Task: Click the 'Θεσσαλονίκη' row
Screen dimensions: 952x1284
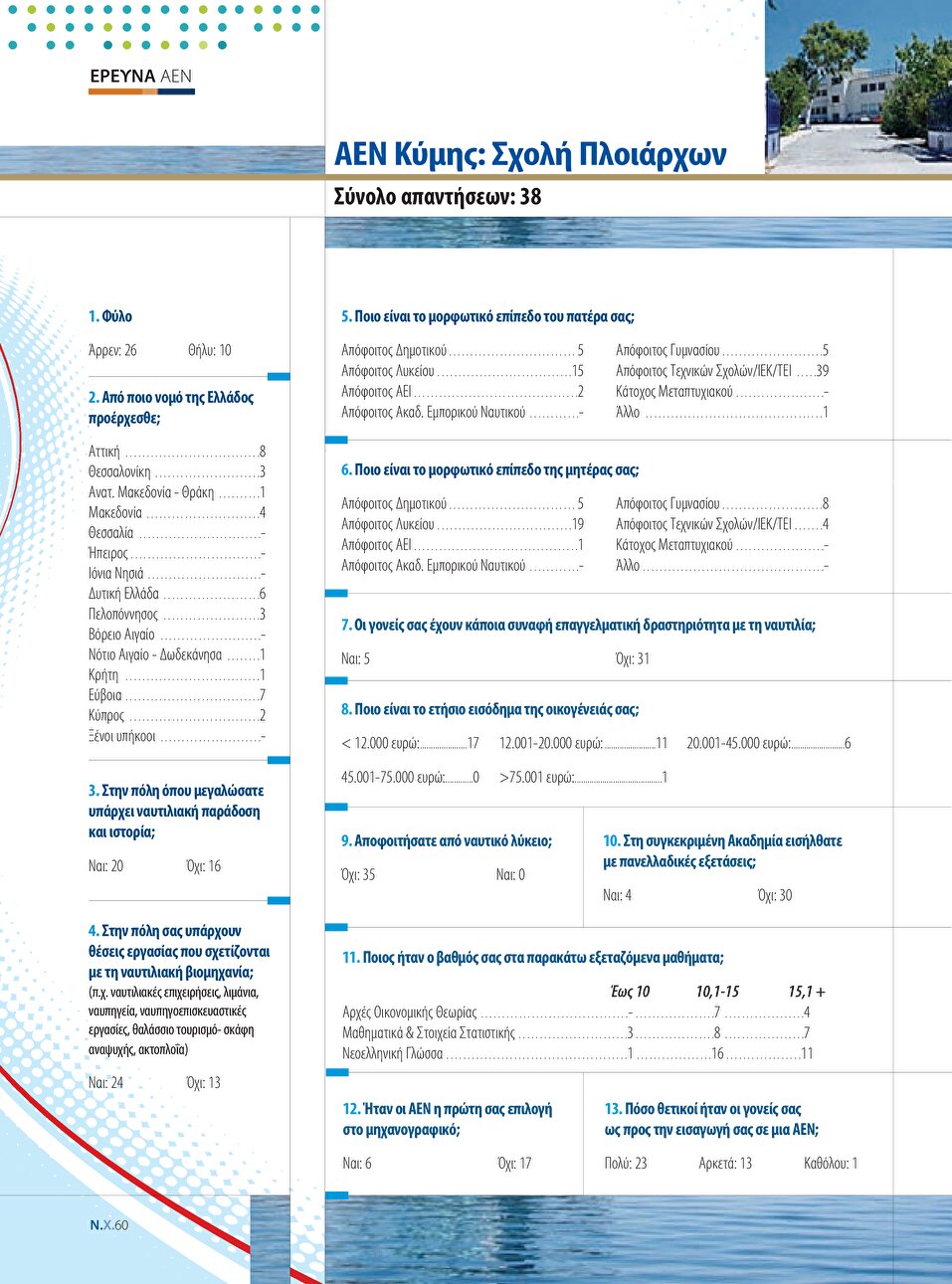Action: pos(177,472)
